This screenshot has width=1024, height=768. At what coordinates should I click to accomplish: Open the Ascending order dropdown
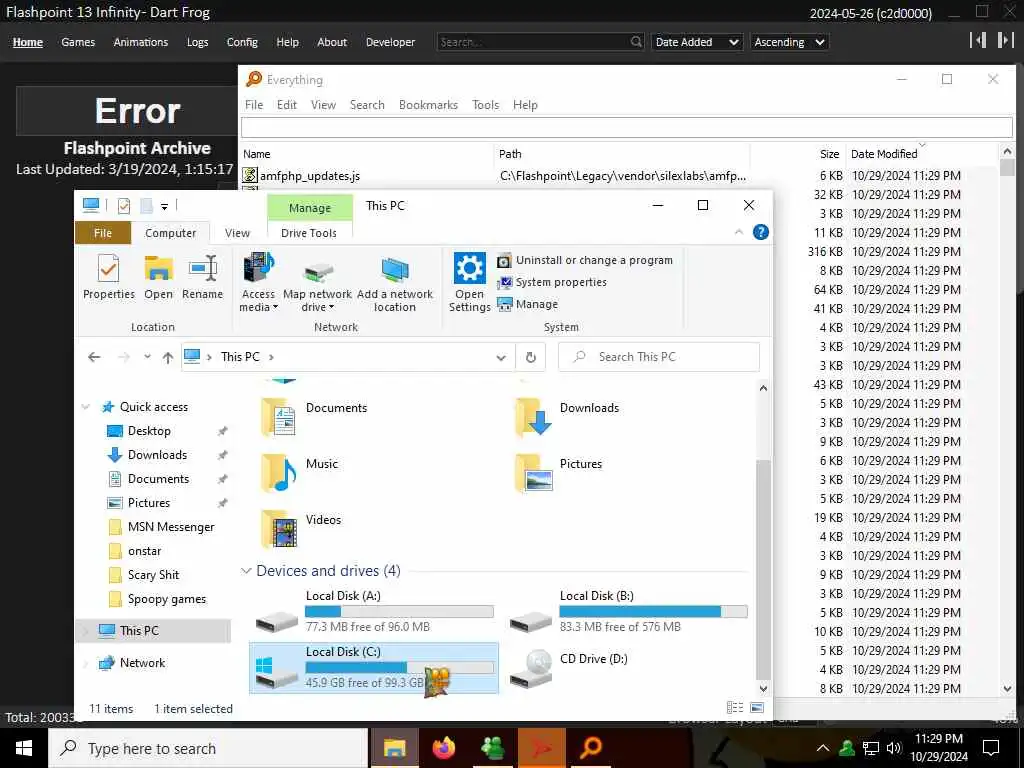point(790,42)
